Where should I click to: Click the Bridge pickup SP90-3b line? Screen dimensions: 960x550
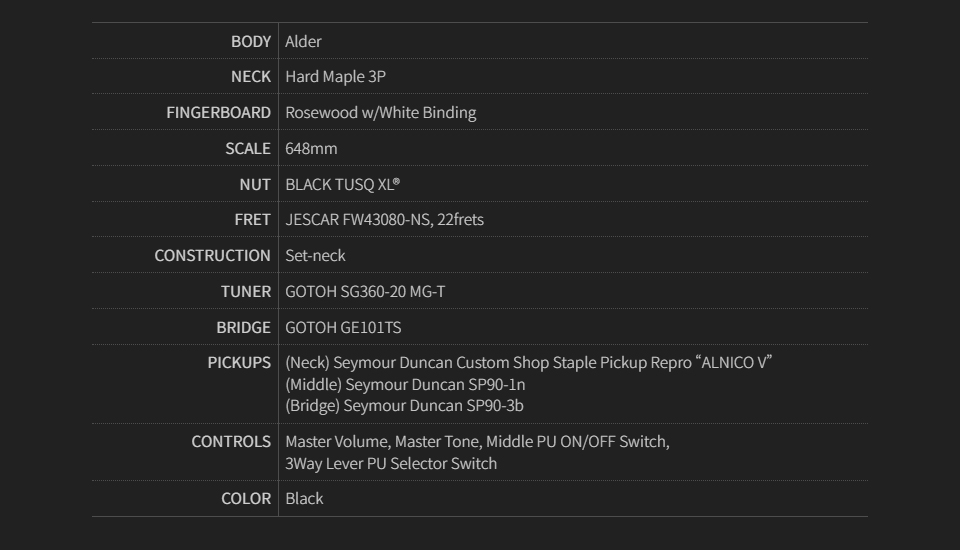(x=404, y=406)
